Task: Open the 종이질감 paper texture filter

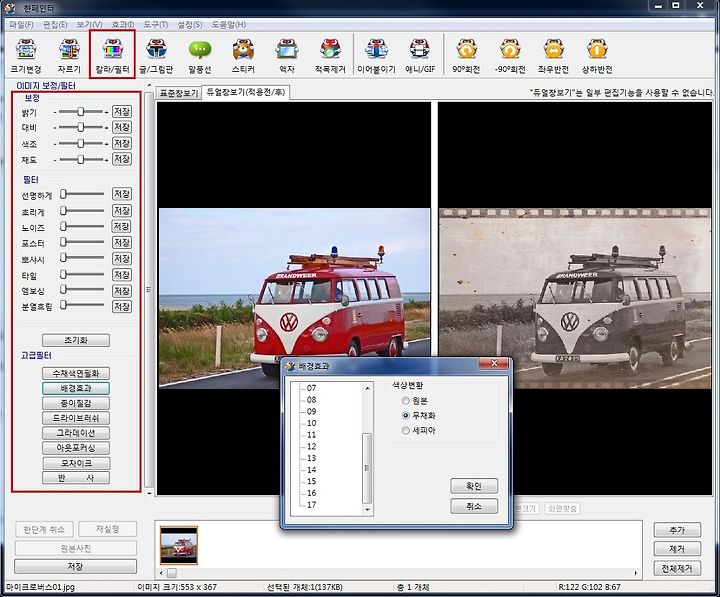Action: pos(76,403)
